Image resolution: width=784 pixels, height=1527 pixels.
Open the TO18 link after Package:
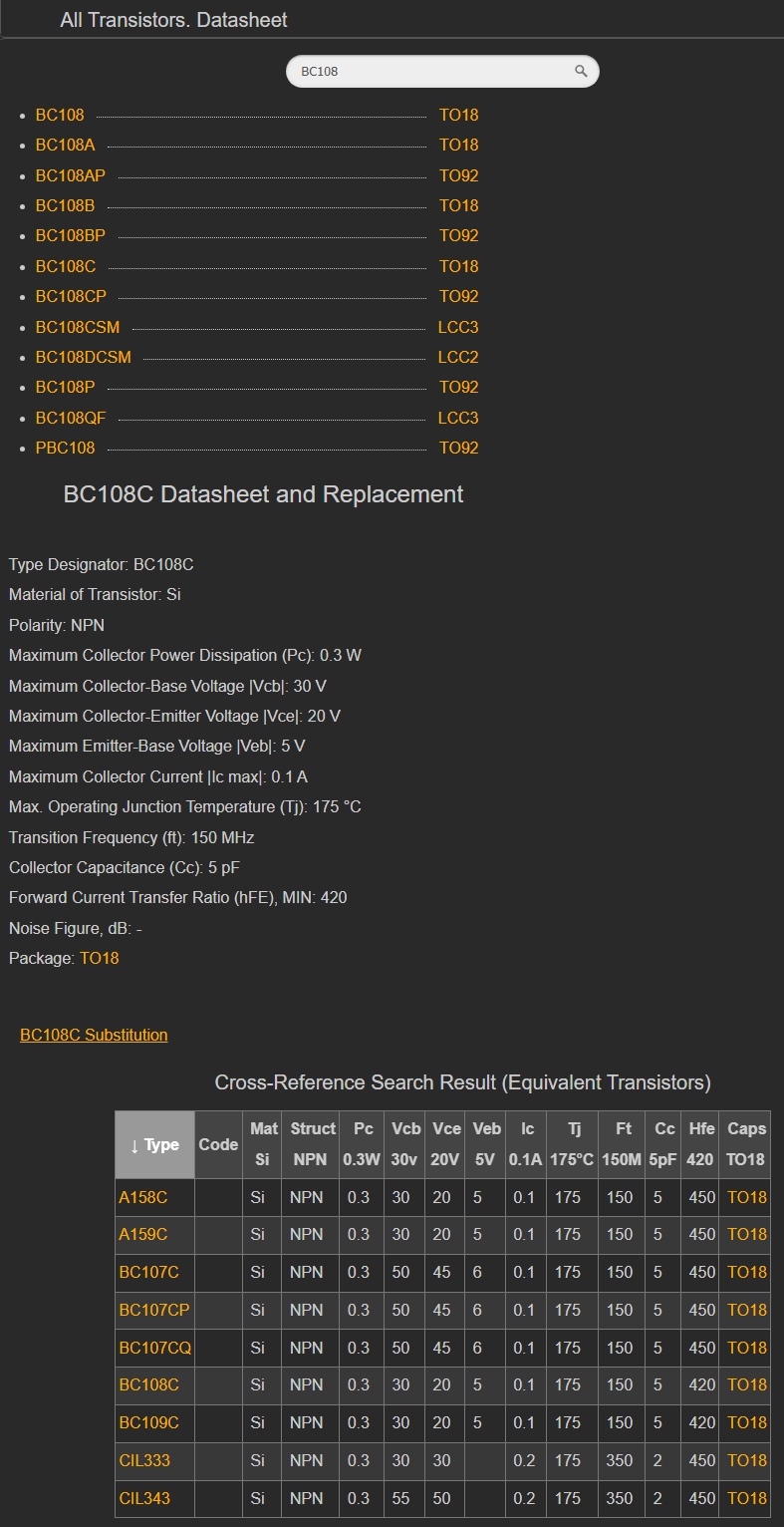(100, 958)
